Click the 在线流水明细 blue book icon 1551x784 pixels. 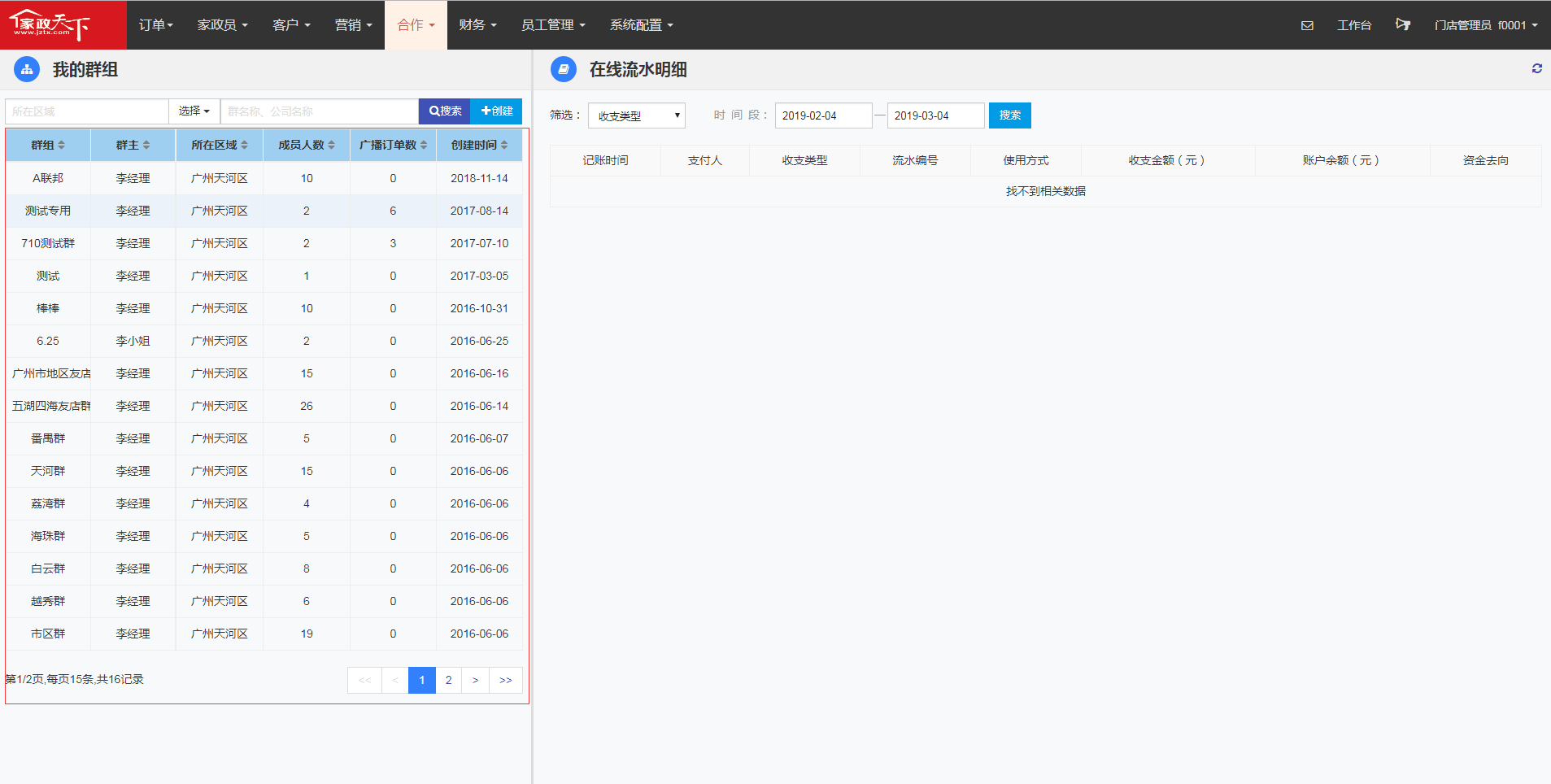pyautogui.click(x=564, y=69)
